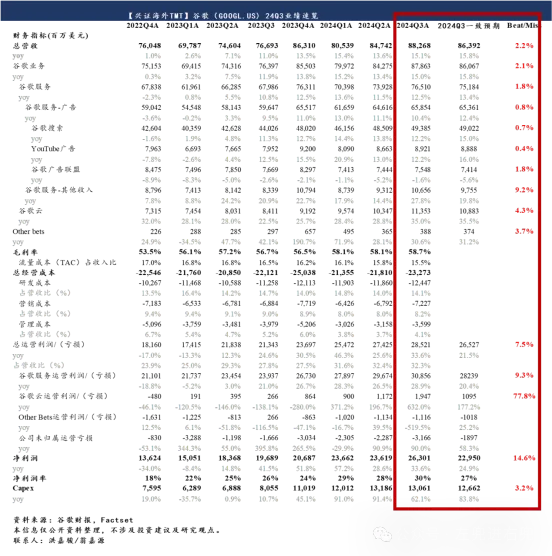Click the 2023Q2A column header
Image resolution: width=552 pixels, height=556 pixels.
[x=222, y=26]
